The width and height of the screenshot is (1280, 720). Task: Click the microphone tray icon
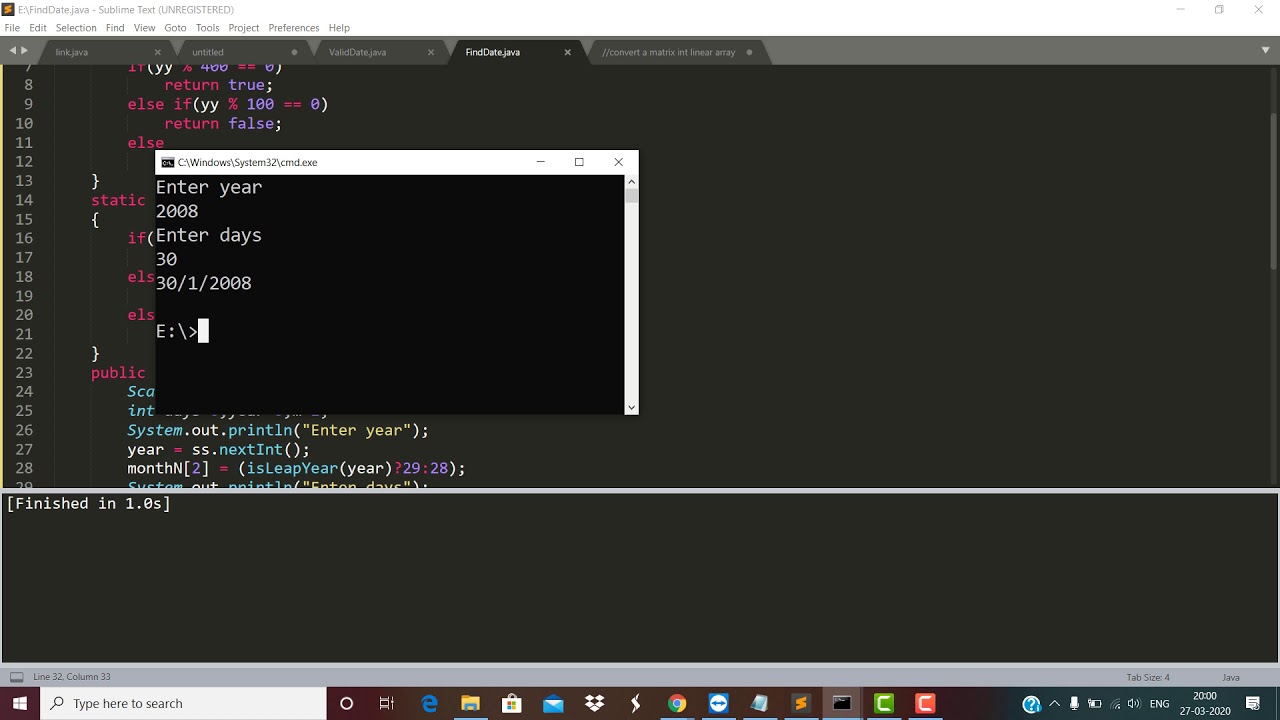[x=1074, y=704]
